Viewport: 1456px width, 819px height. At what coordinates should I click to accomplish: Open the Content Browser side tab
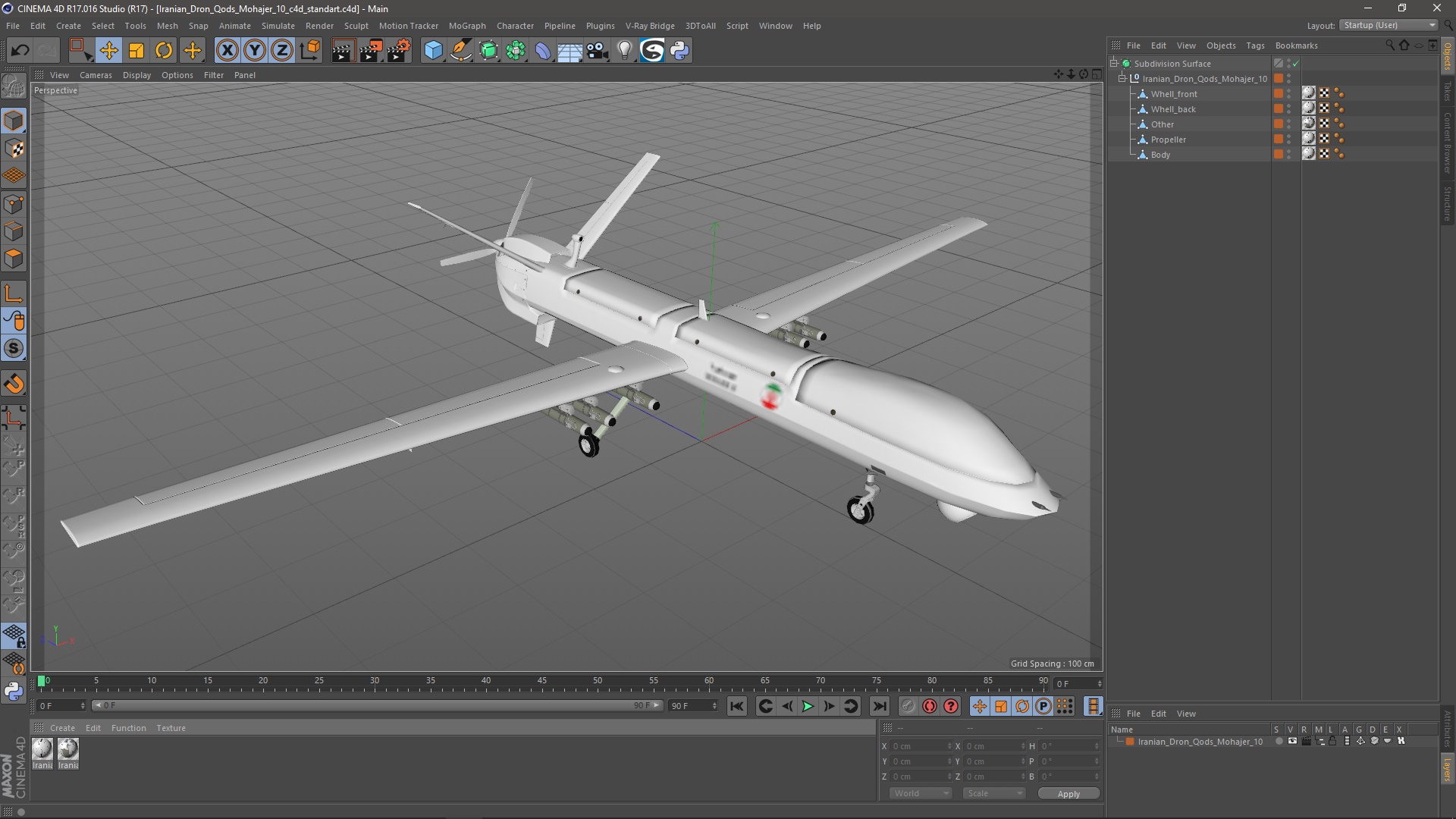(x=1448, y=143)
